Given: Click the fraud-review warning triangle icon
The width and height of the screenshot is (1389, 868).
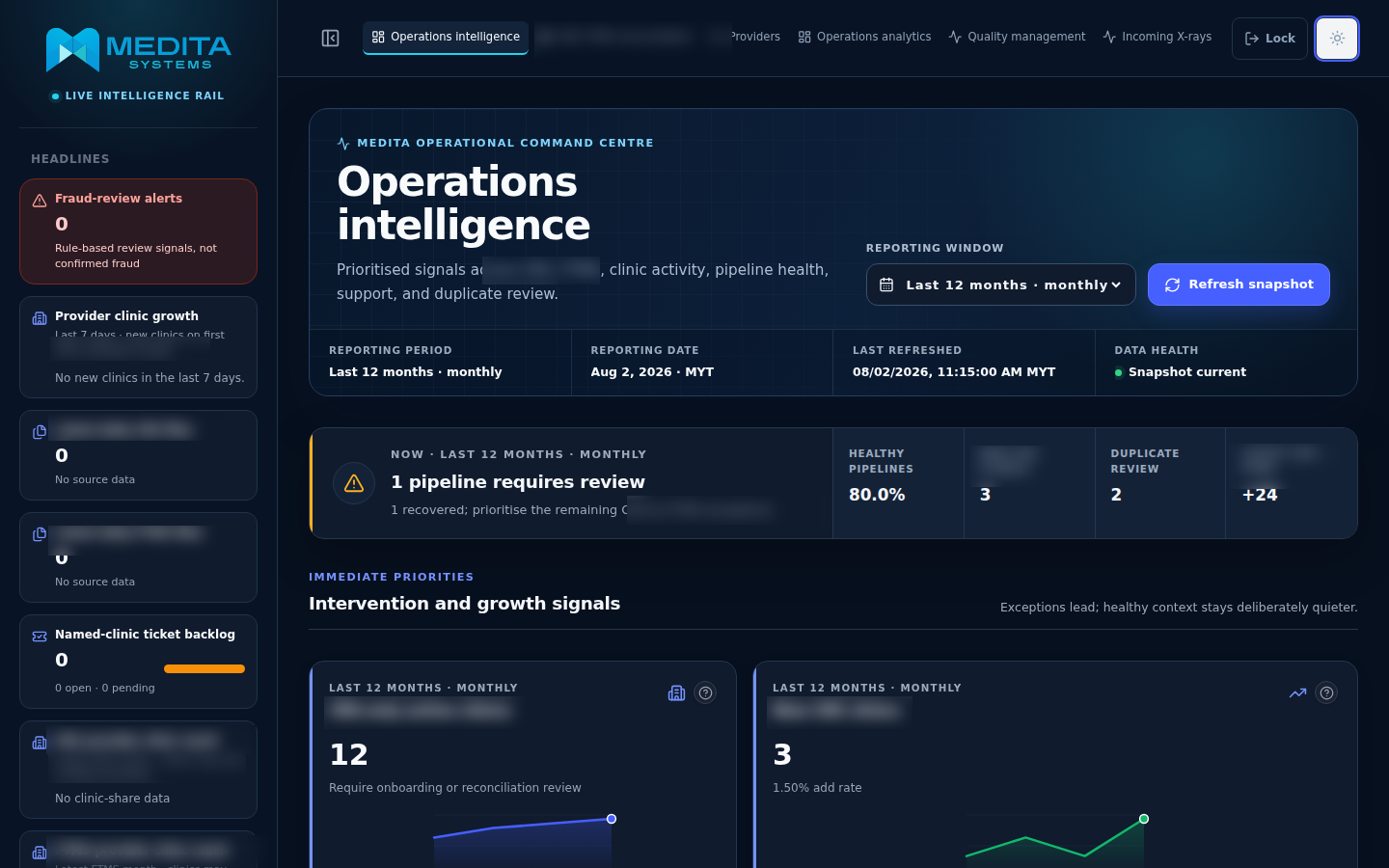Looking at the screenshot, I should point(40,201).
